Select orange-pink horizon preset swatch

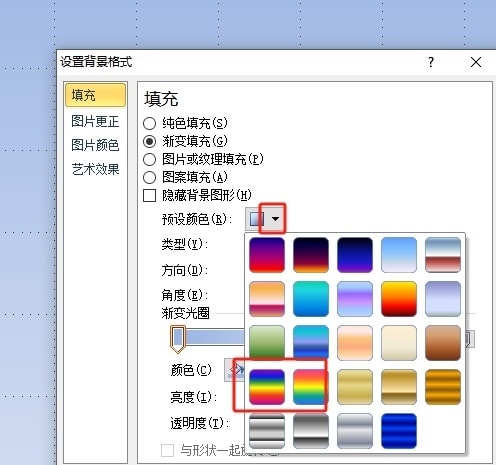coord(267,299)
